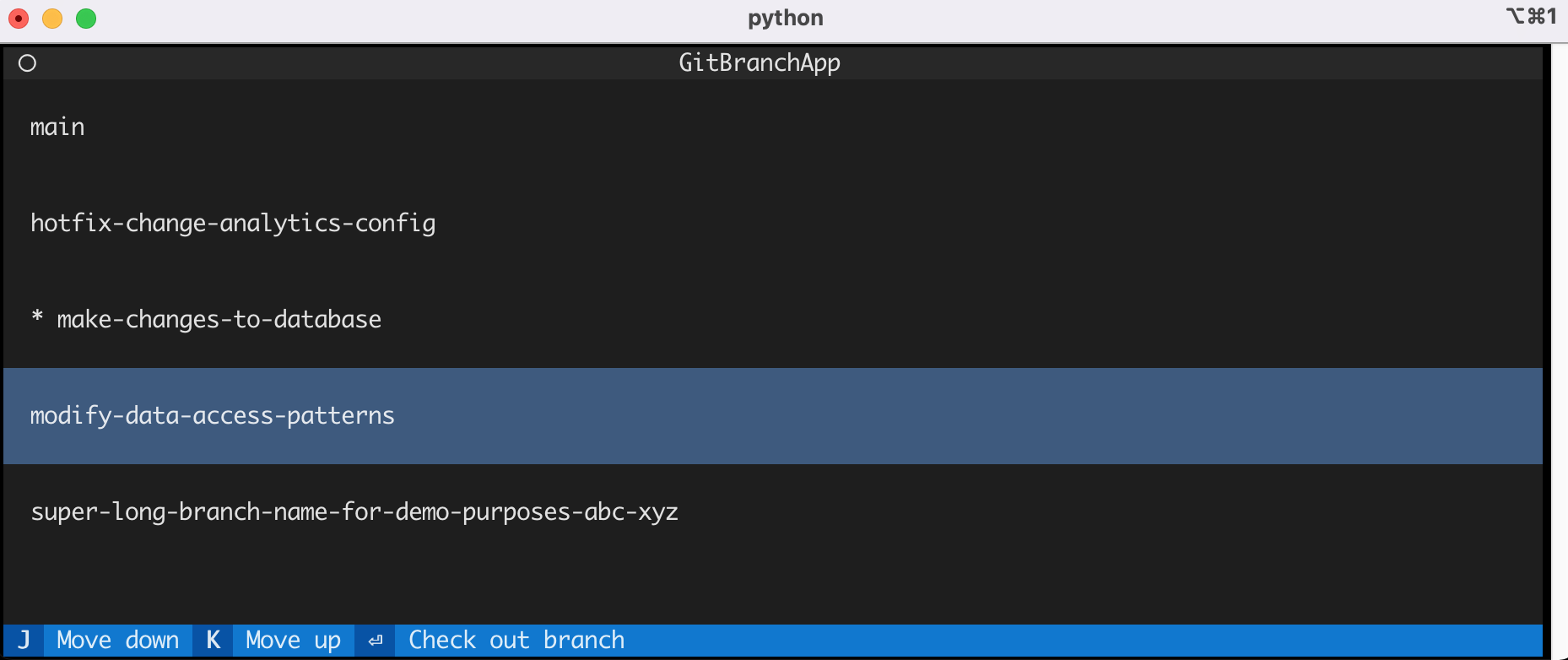Select the hotfix-change-analytics-config branch
The image size is (1568, 660).
(233, 223)
